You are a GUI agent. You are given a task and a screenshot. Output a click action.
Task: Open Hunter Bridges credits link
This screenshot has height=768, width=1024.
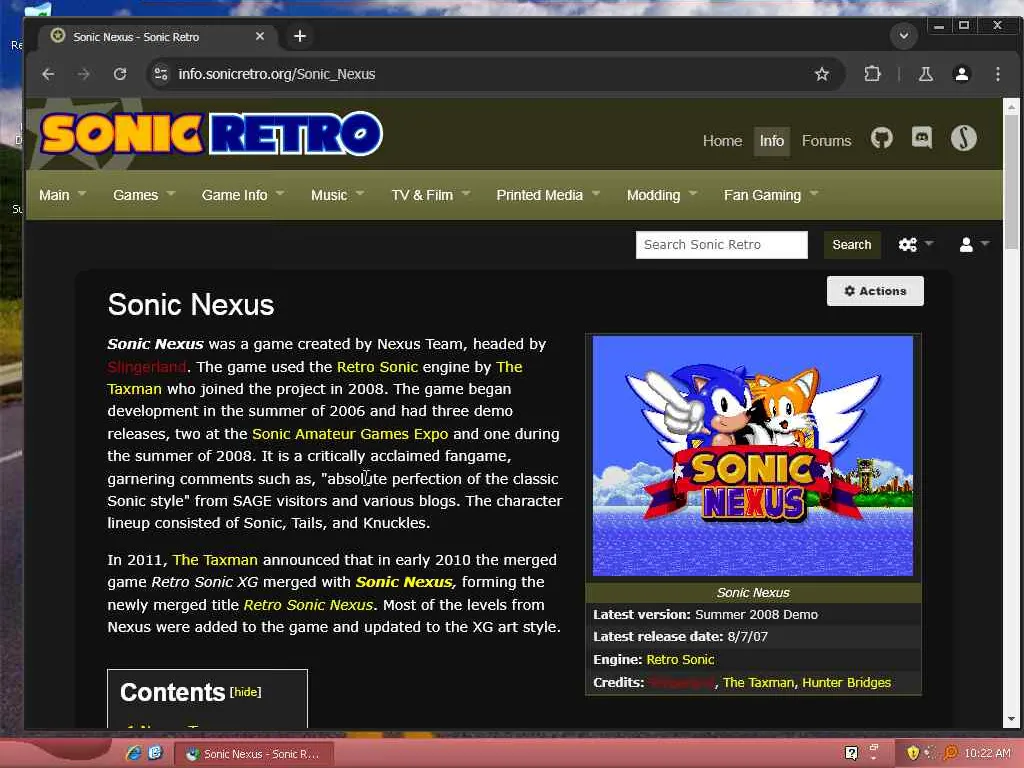[846, 682]
